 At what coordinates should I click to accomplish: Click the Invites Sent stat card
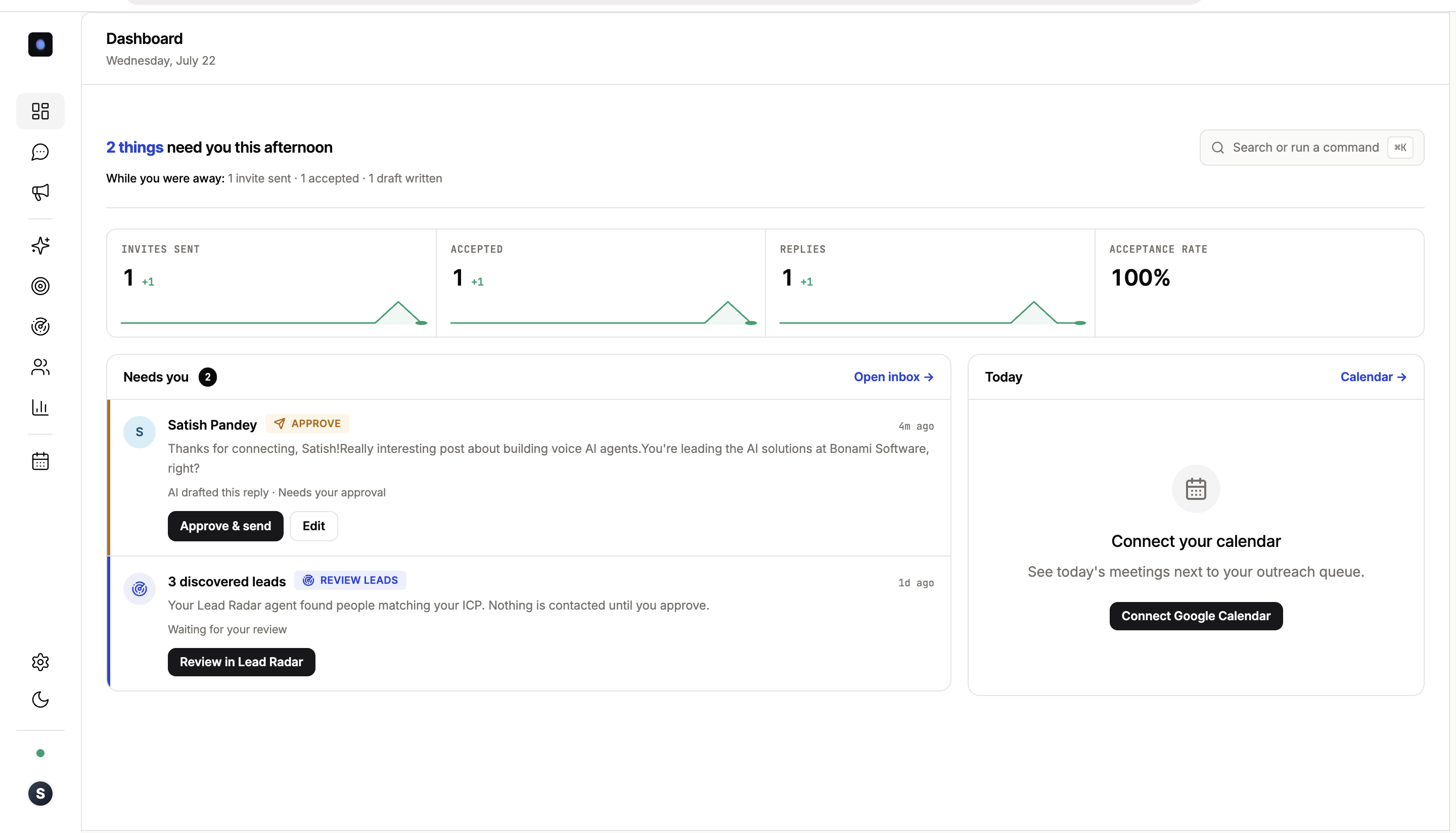[271, 283]
